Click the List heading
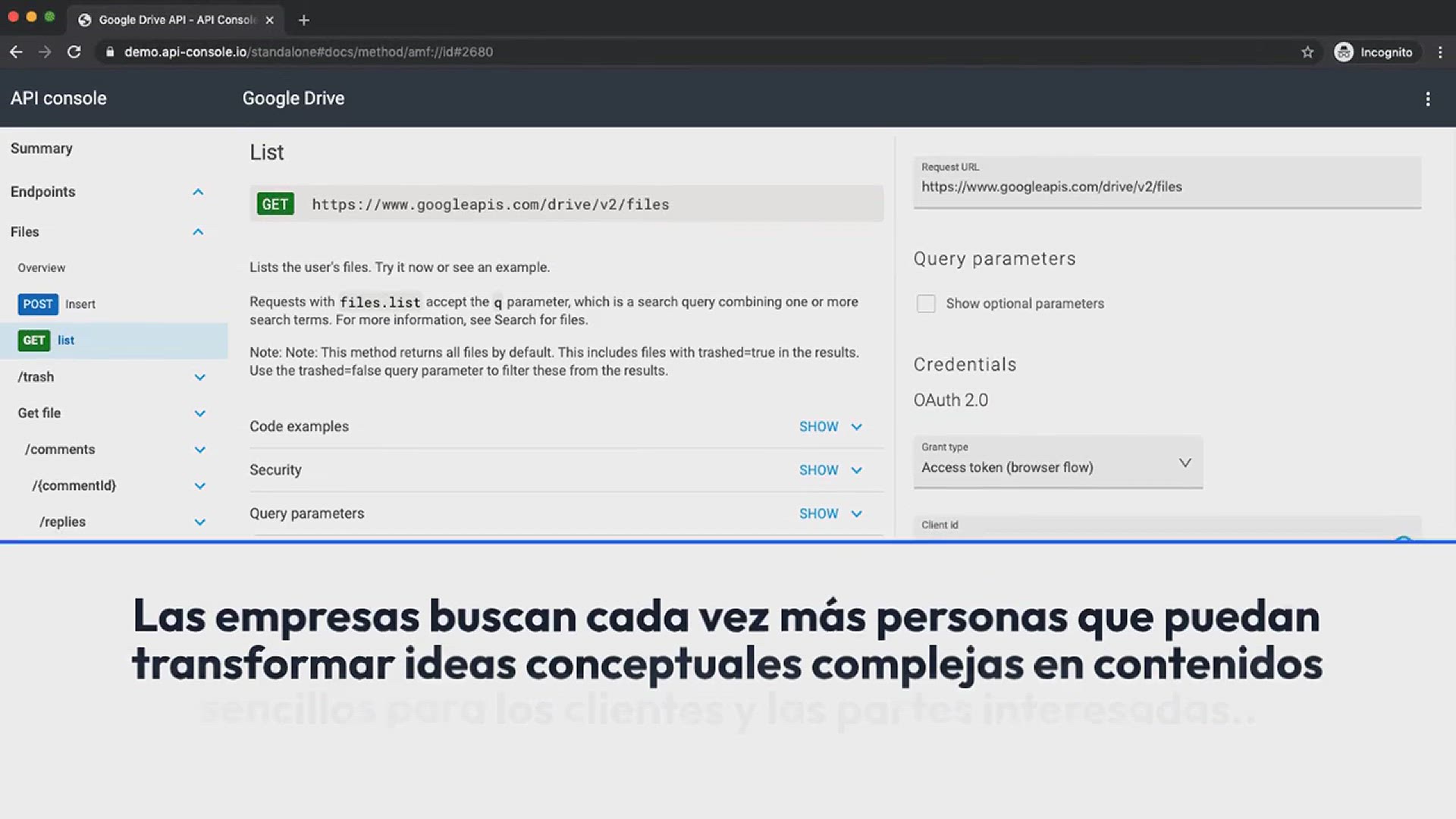Image resolution: width=1456 pixels, height=819 pixels. coord(267,152)
